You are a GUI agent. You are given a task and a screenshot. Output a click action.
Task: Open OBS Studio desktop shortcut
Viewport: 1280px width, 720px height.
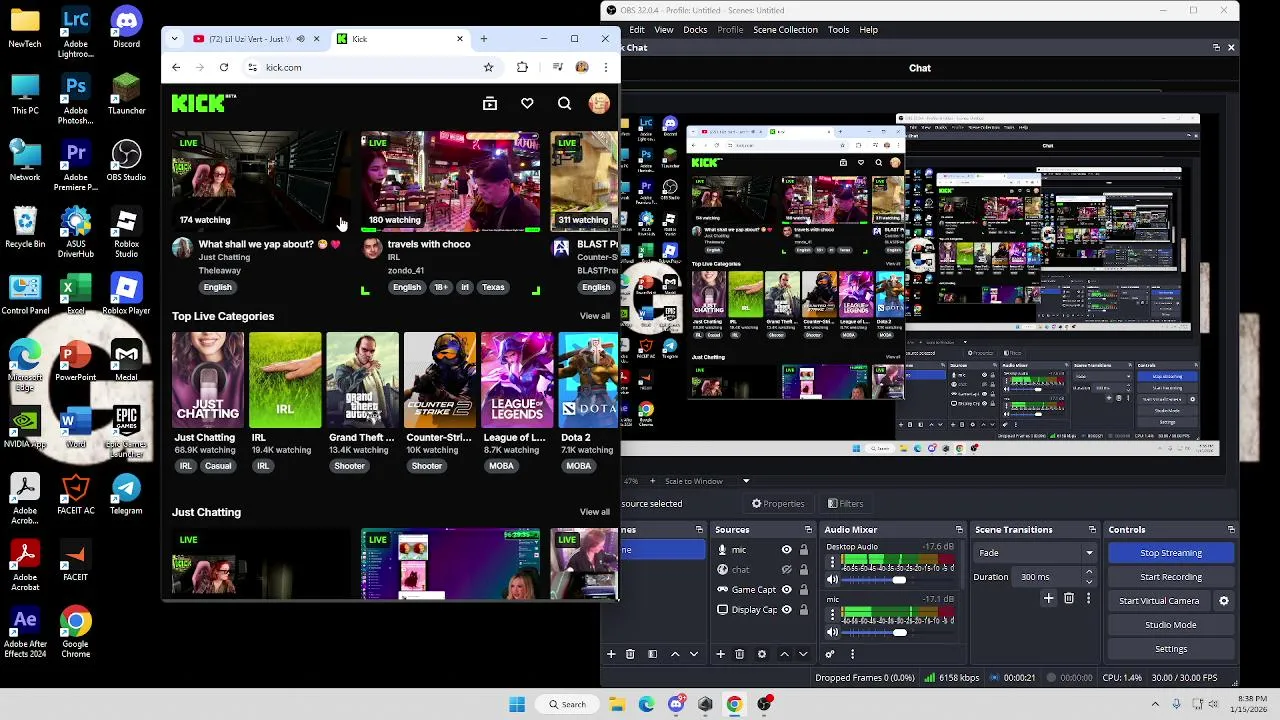(126, 160)
